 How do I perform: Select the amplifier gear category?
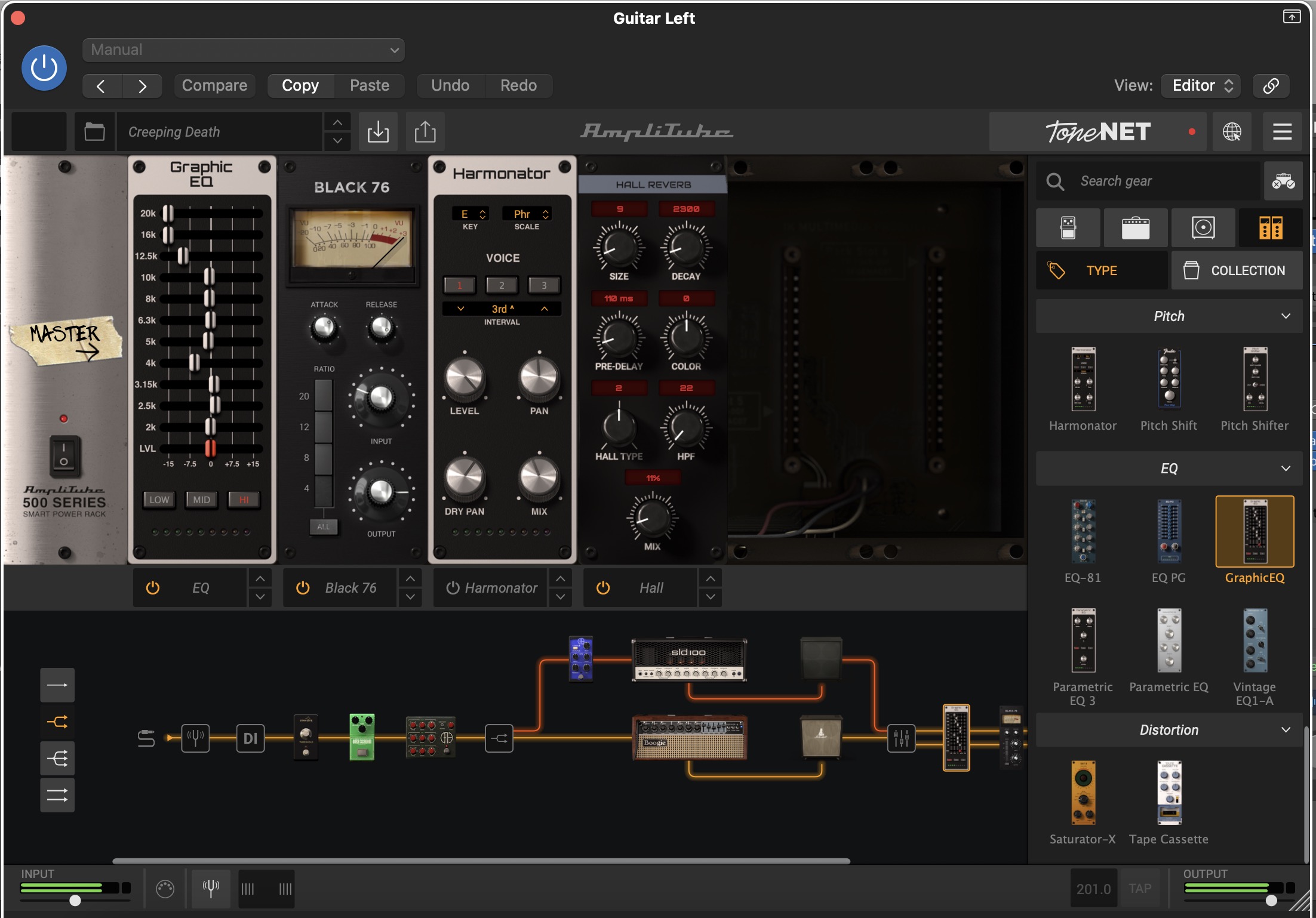[x=1135, y=228]
